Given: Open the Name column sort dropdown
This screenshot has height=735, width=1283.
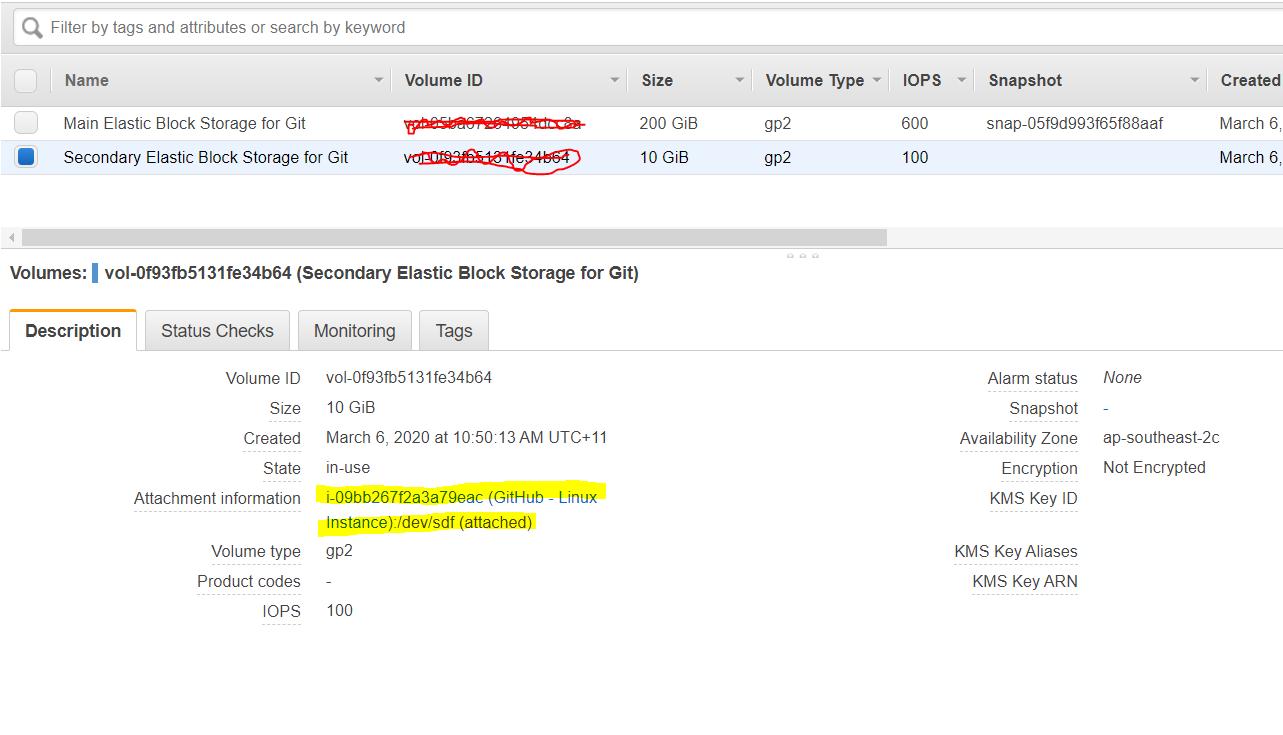Looking at the screenshot, I should (x=378, y=79).
